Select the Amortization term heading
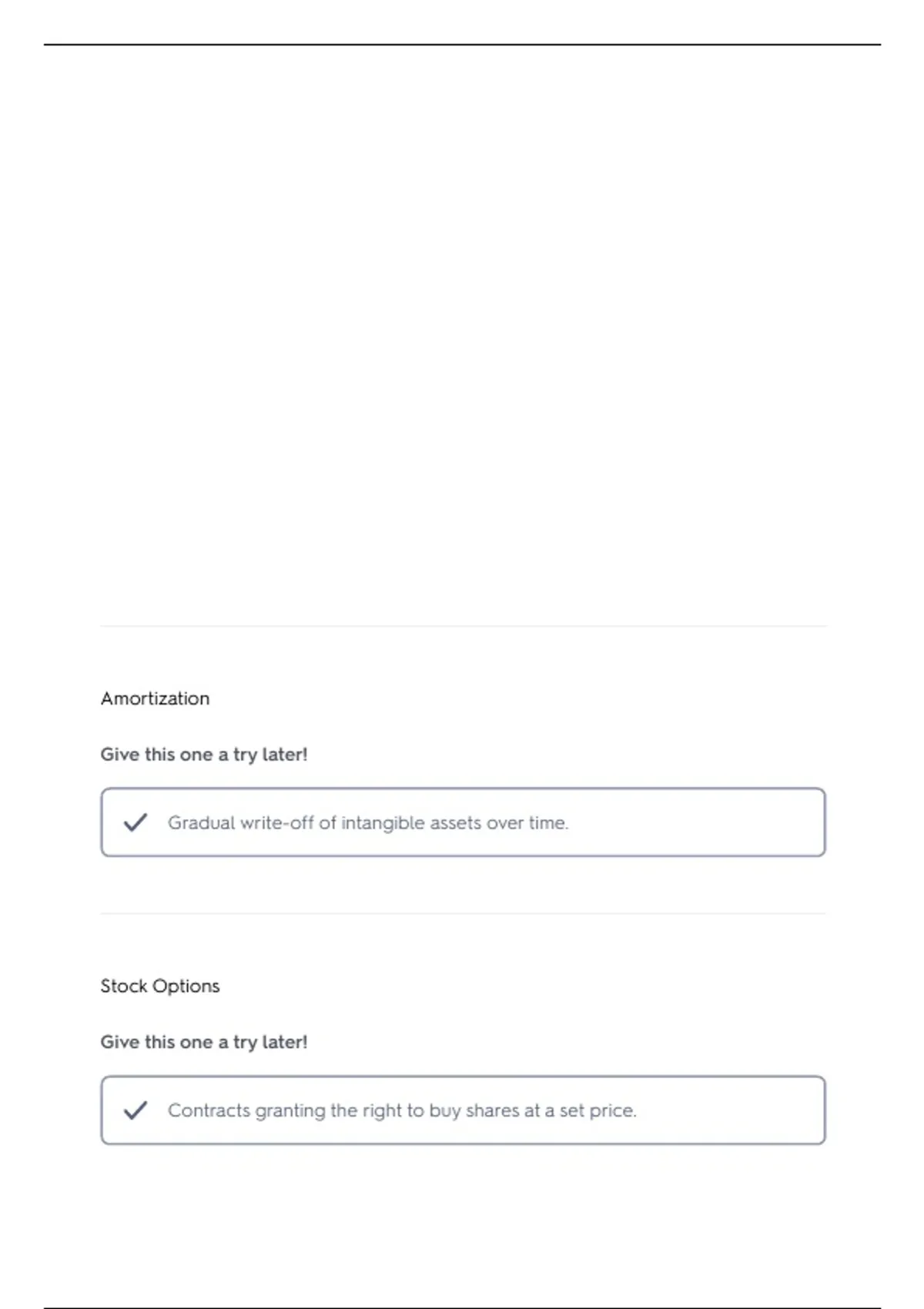 tap(155, 698)
